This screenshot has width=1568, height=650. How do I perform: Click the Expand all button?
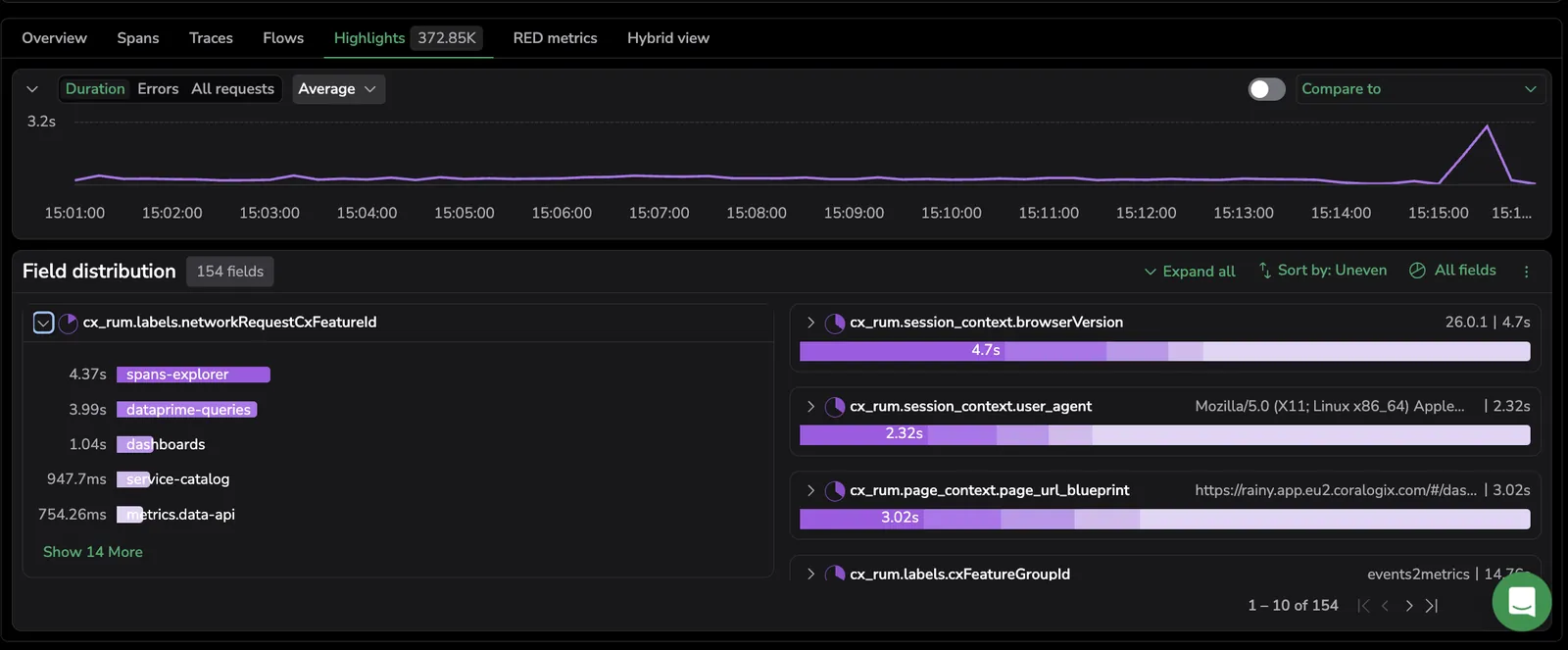[1190, 272]
